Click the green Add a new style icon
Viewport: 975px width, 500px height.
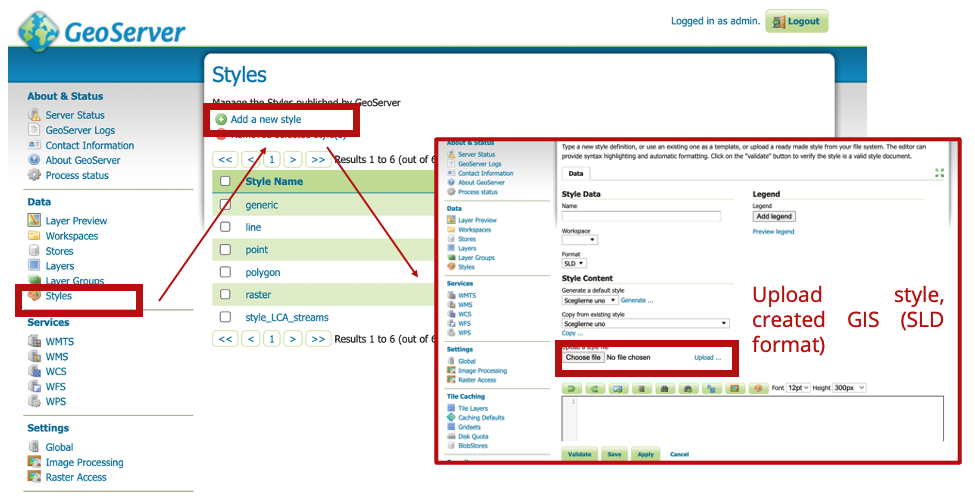(x=221, y=119)
